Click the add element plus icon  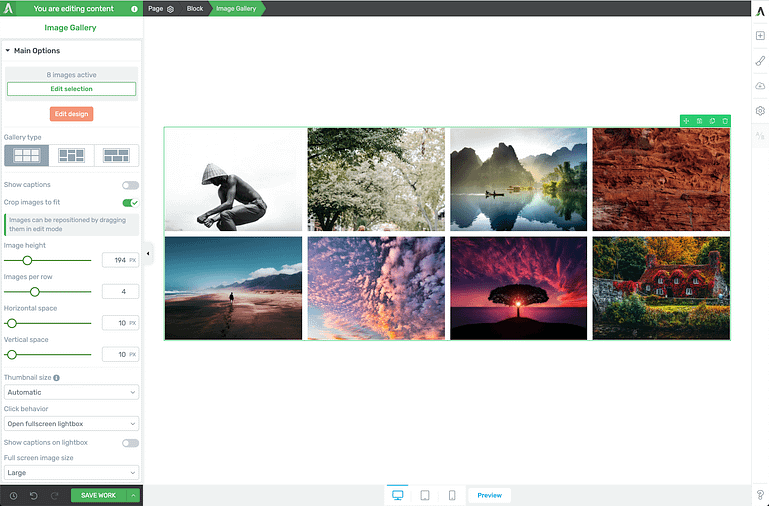pyautogui.click(x=760, y=36)
